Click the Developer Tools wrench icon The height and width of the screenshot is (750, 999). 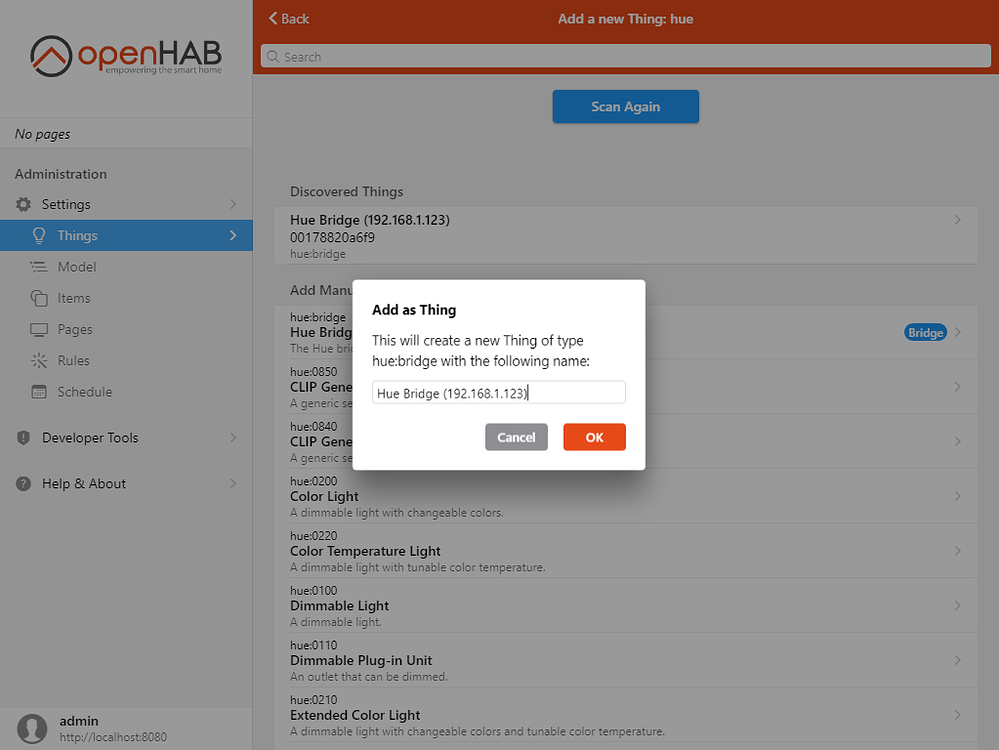[x=22, y=437]
